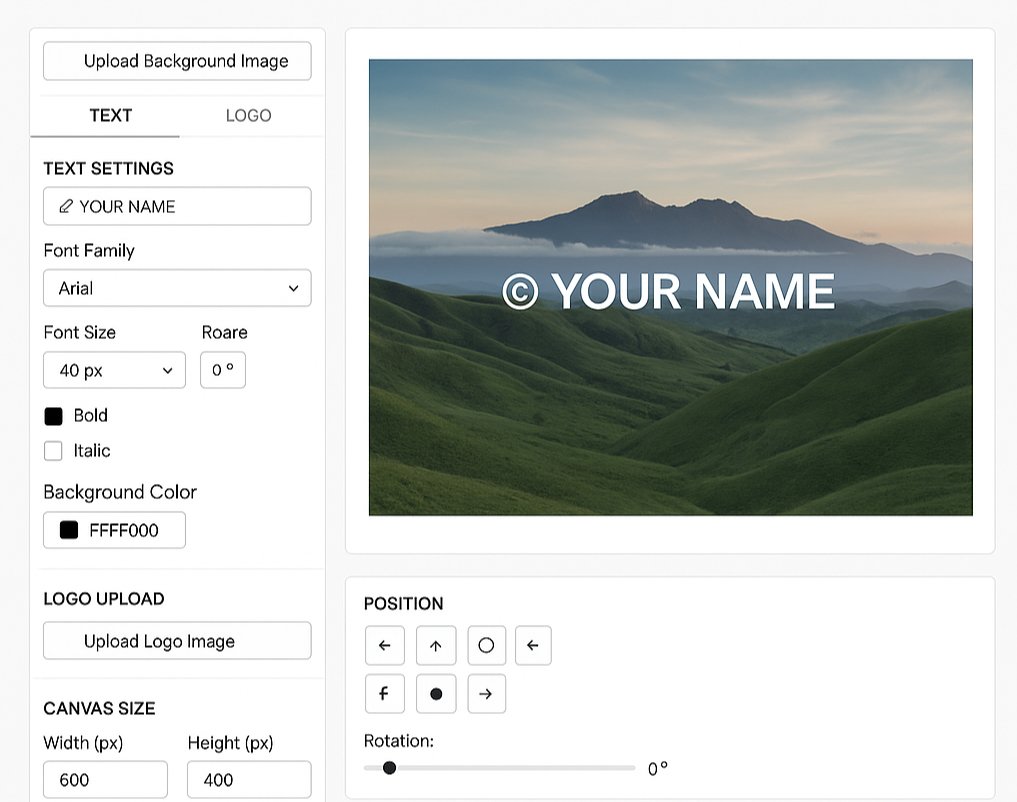This screenshot has height=802, width=1017.
Task: Open the Font Family dropdown
Action: tap(177, 288)
